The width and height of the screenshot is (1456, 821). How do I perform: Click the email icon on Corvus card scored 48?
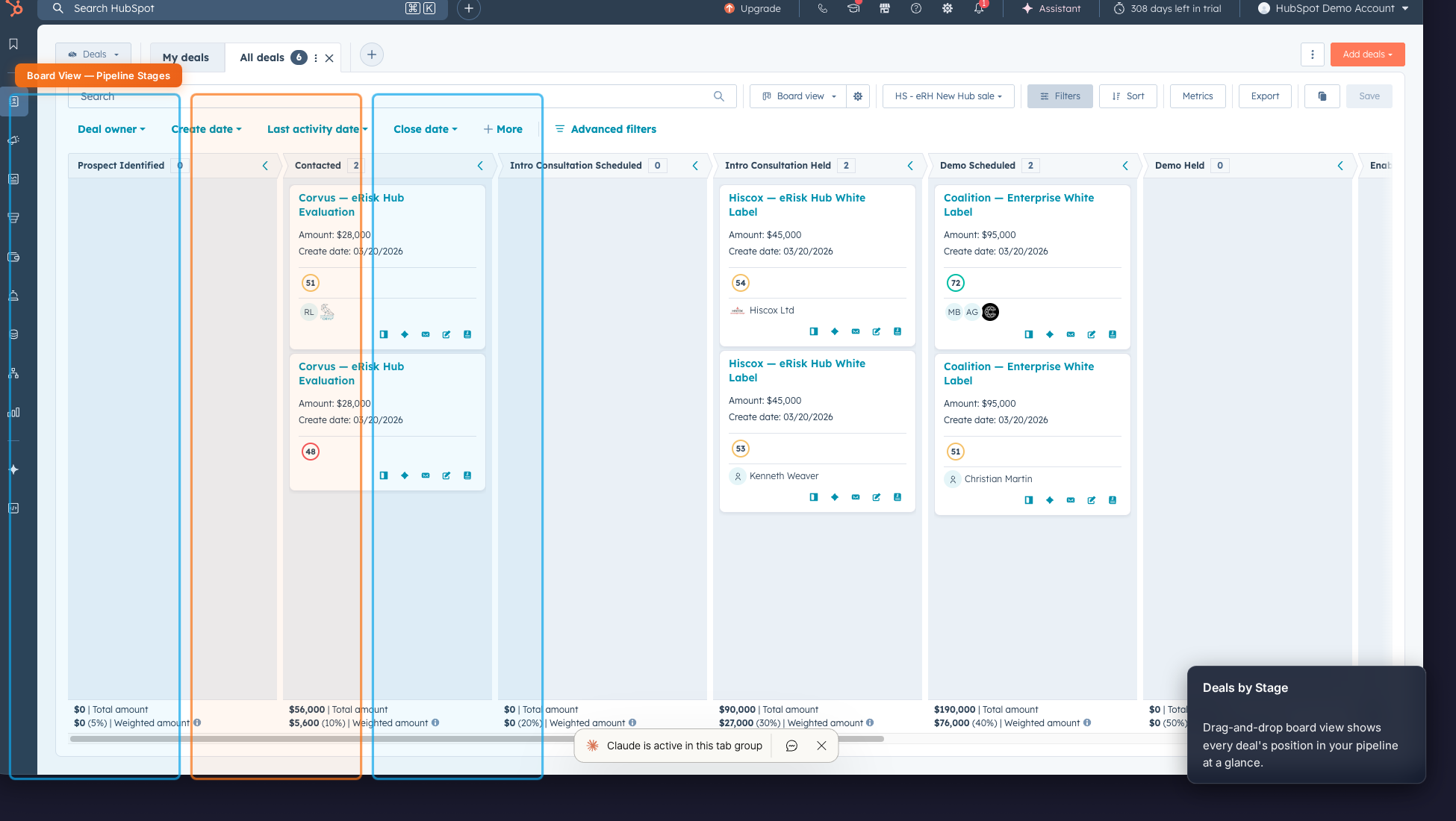coord(426,475)
